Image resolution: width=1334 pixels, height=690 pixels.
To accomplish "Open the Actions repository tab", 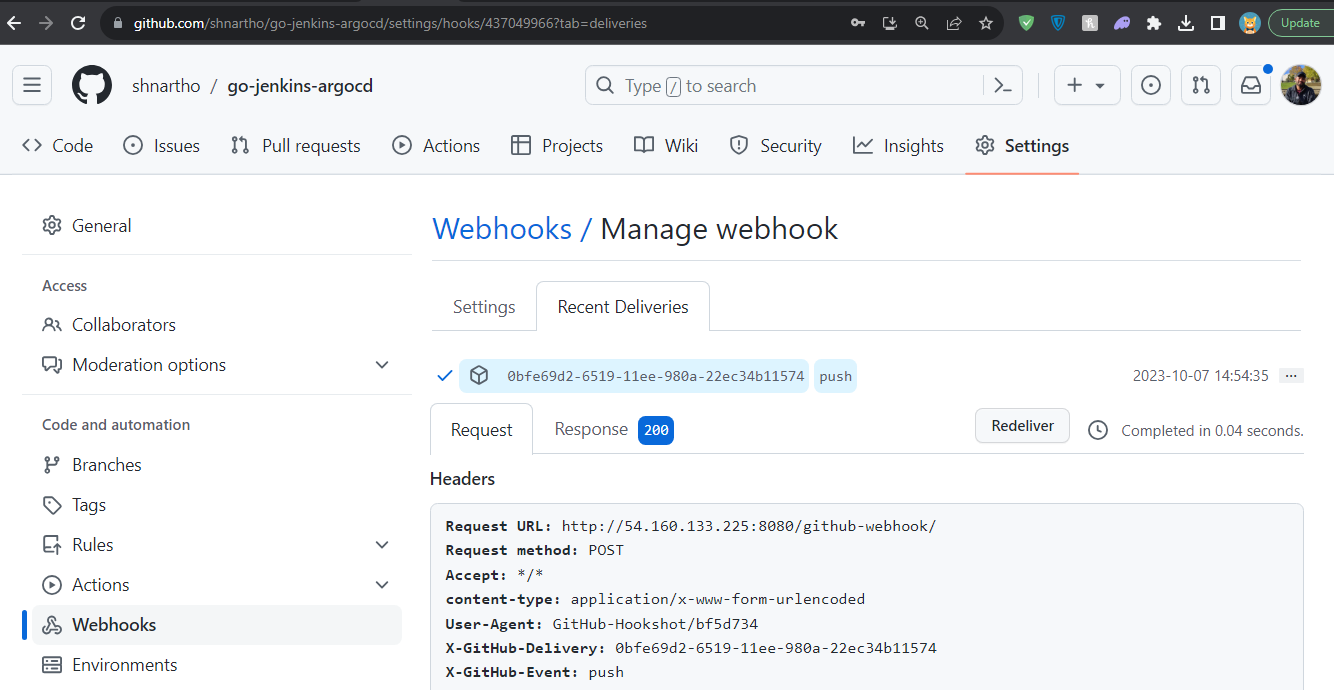I will pyautogui.click(x=436, y=146).
